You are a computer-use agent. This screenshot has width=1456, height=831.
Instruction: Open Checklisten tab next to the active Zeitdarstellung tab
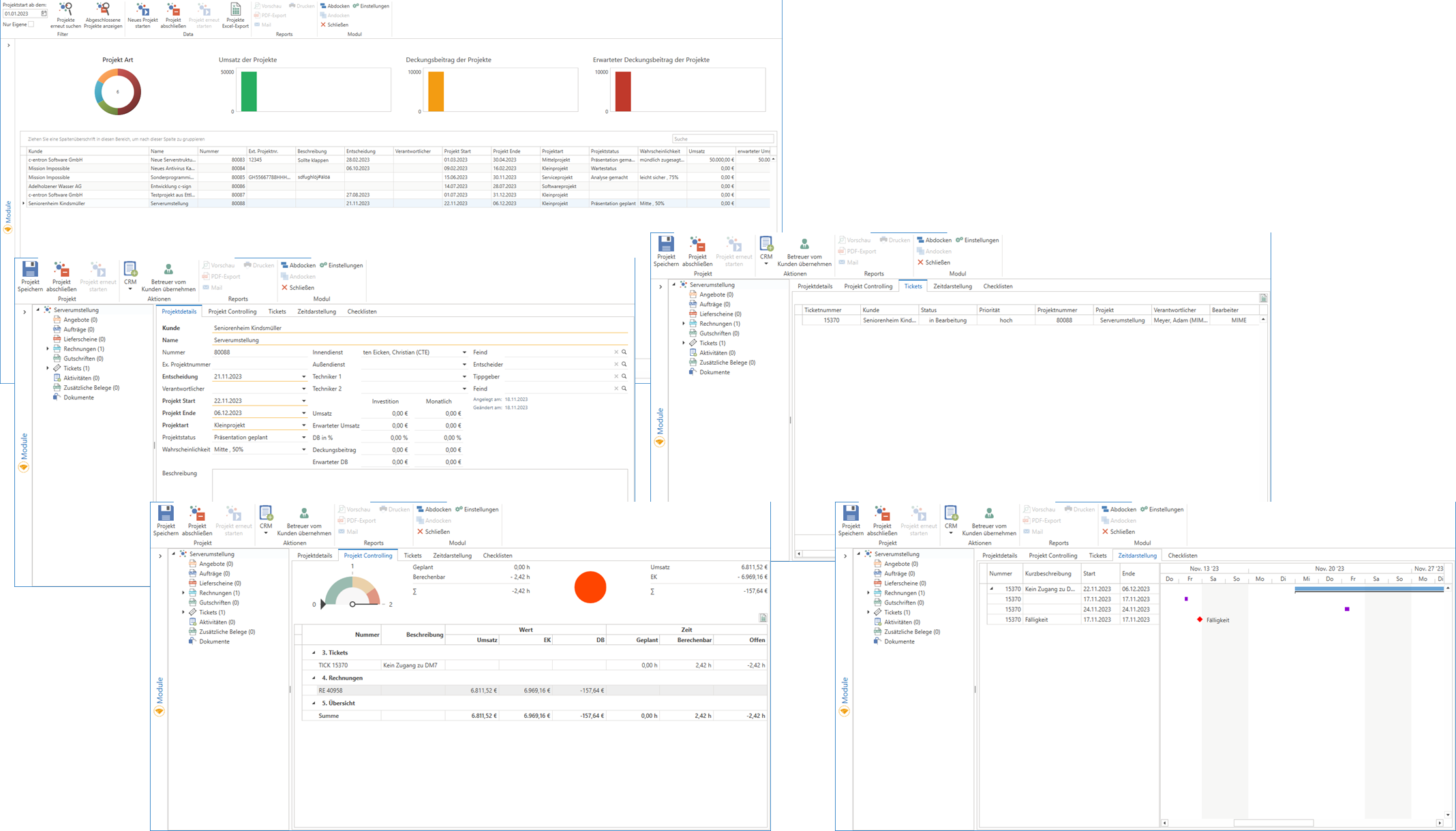point(1182,556)
